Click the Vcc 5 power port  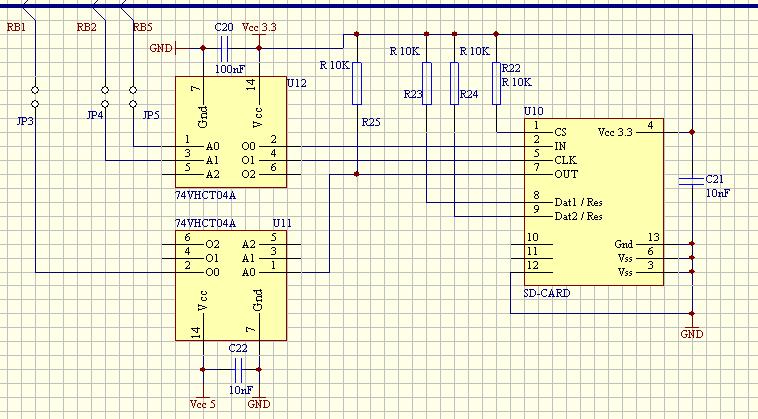click(203, 404)
